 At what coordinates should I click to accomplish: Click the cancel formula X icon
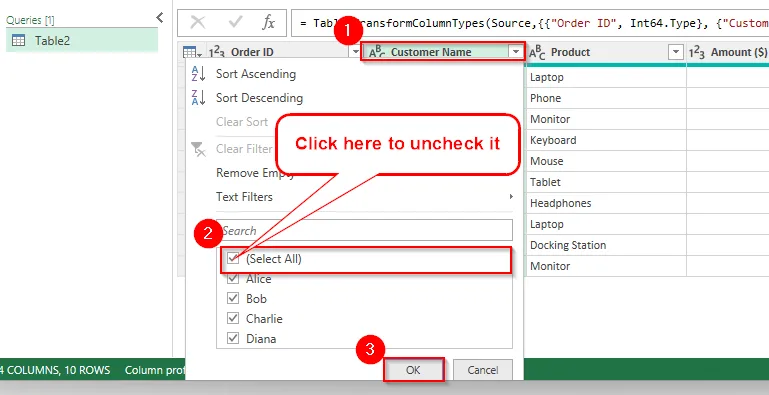click(198, 23)
